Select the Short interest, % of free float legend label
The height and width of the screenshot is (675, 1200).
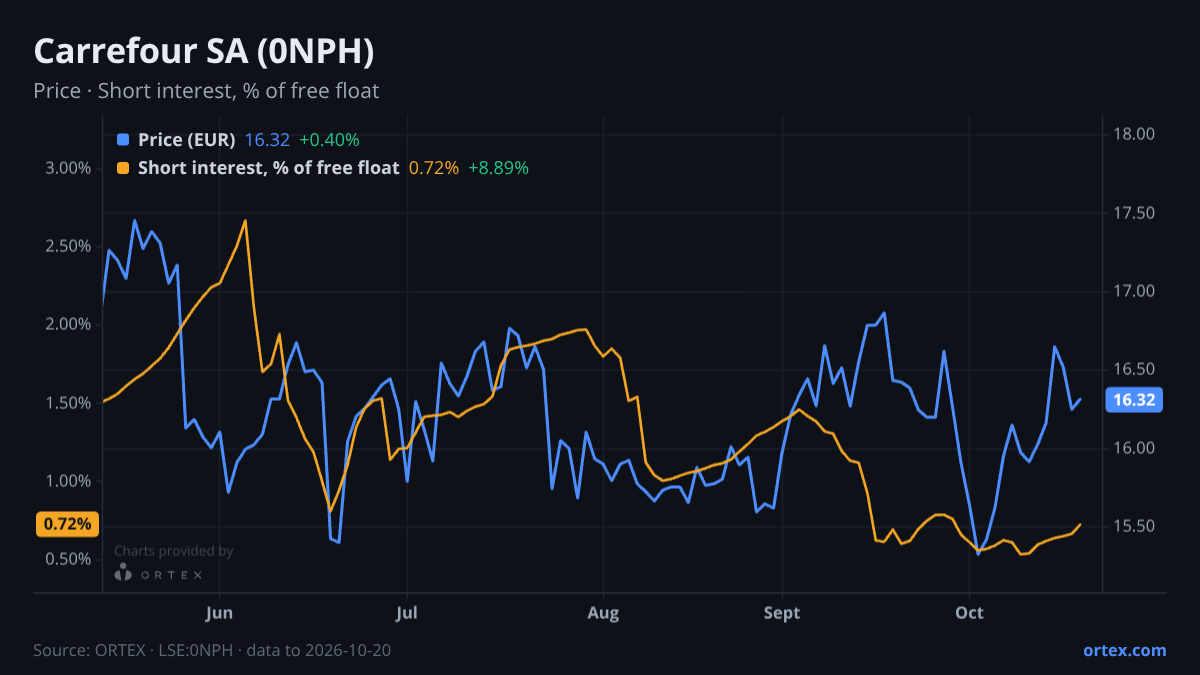[x=269, y=168]
